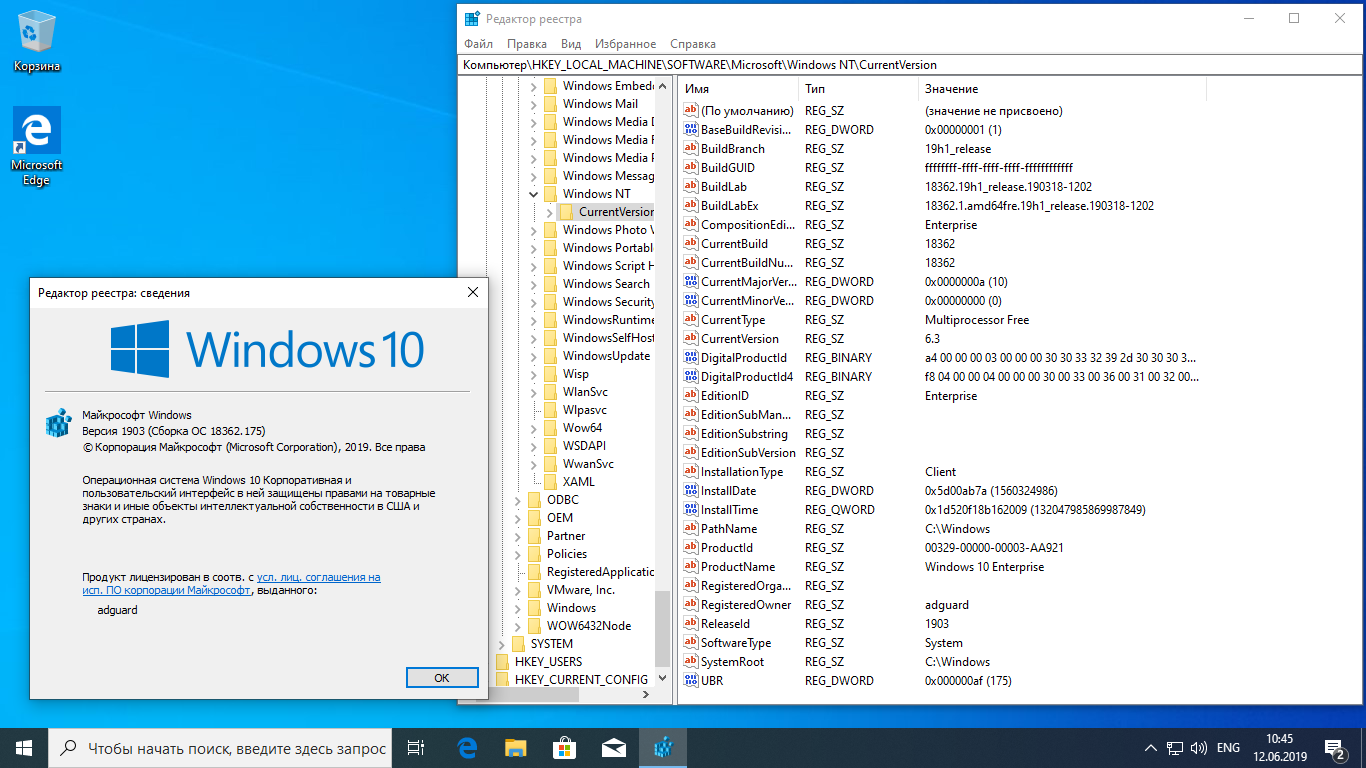Screen dimensions: 1366x768
Task: Click the Registry Editor taskbar icon
Action: pyautogui.click(x=662, y=748)
